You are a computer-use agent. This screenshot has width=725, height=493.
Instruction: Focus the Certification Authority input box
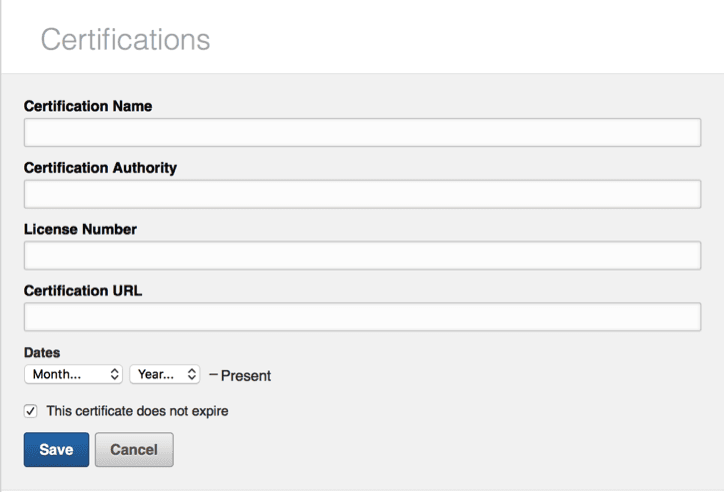point(362,194)
